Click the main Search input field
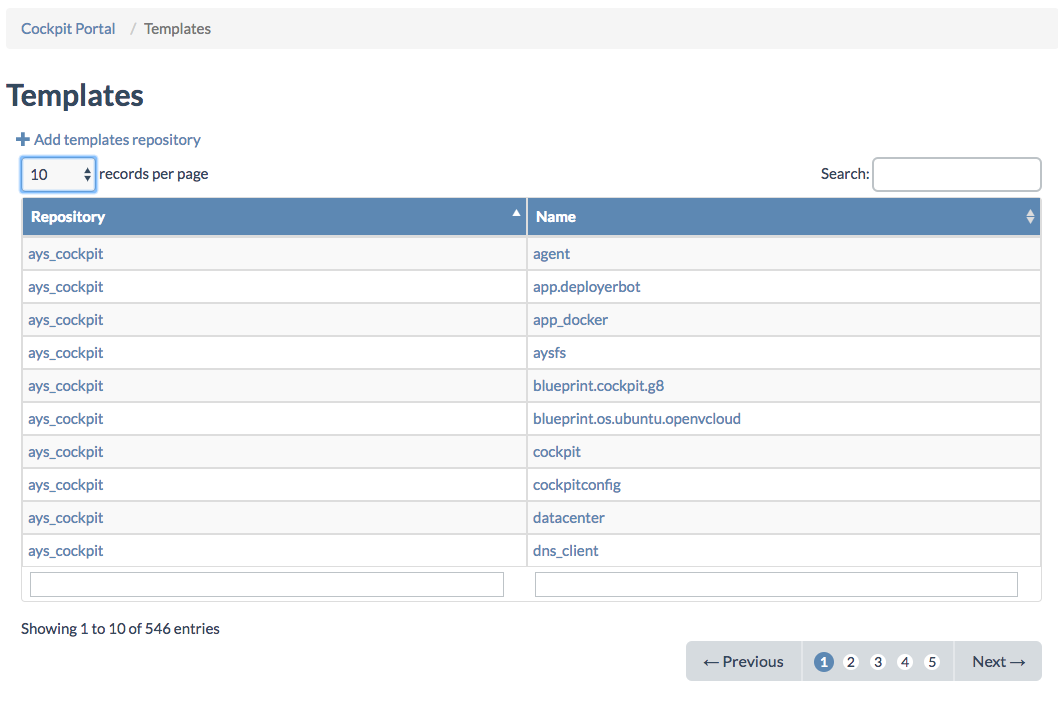The height and width of the screenshot is (701, 1058). pyautogui.click(x=956, y=174)
